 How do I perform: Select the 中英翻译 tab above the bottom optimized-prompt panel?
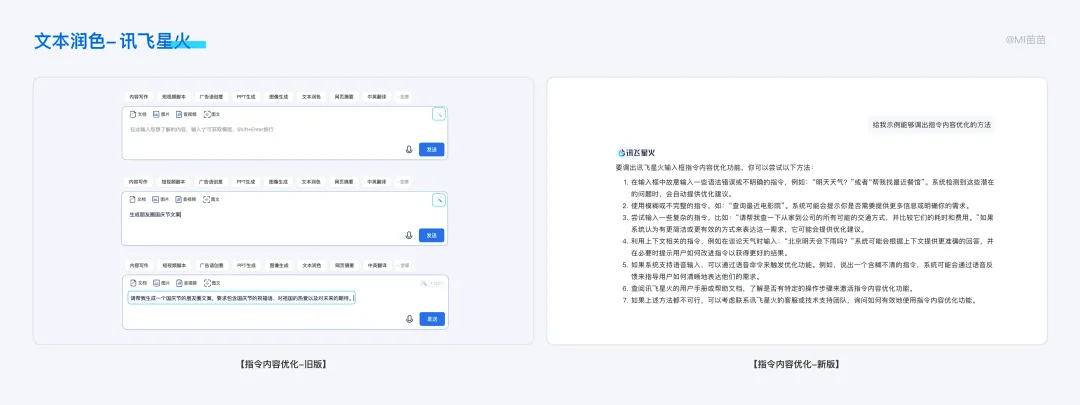(377, 265)
